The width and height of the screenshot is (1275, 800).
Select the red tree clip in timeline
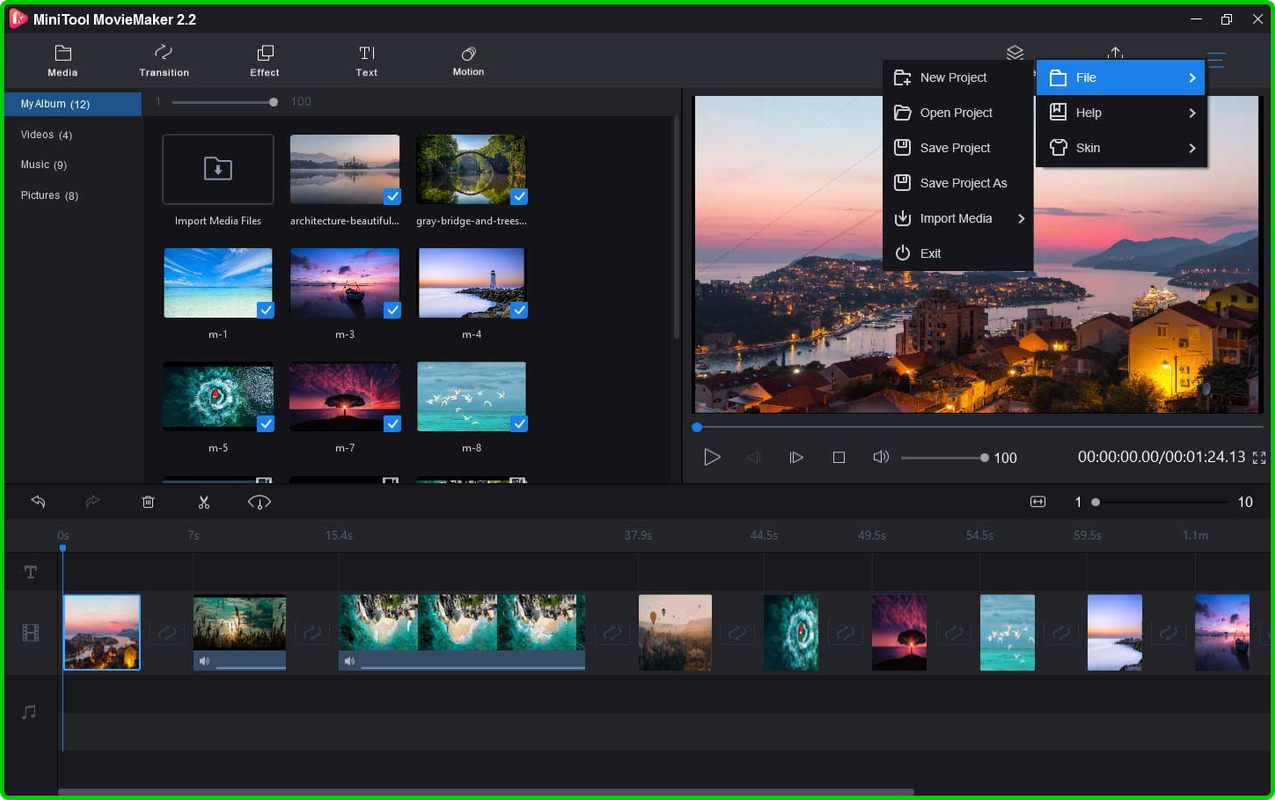tap(899, 632)
